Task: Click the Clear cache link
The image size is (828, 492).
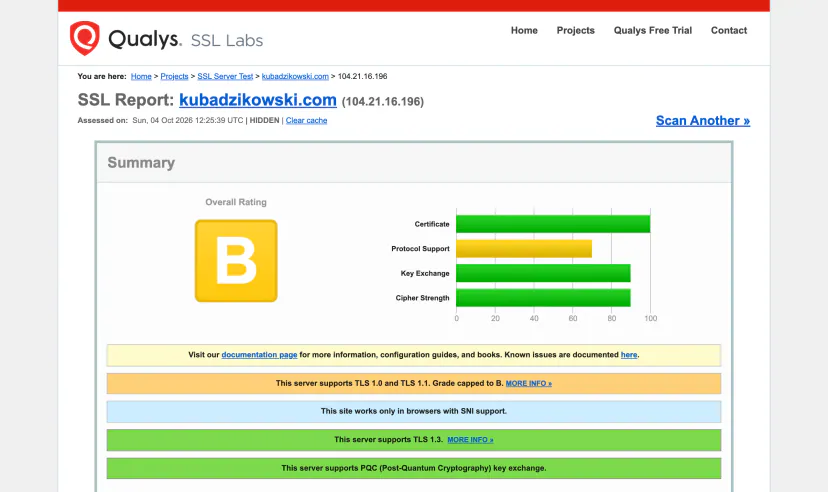Action: (306, 120)
